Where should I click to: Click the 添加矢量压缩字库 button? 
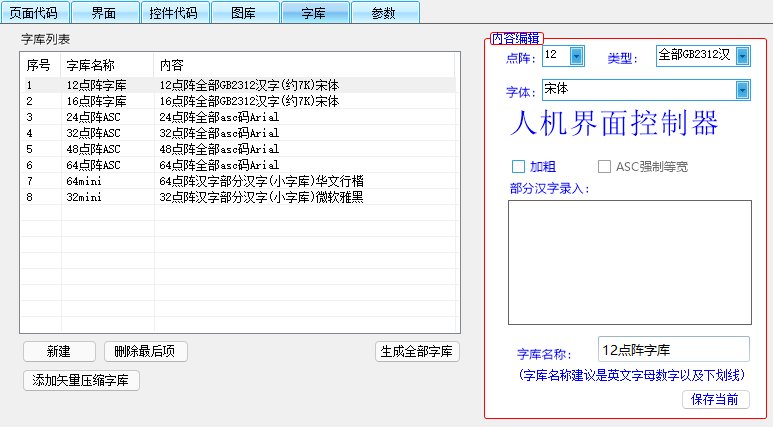pos(81,380)
